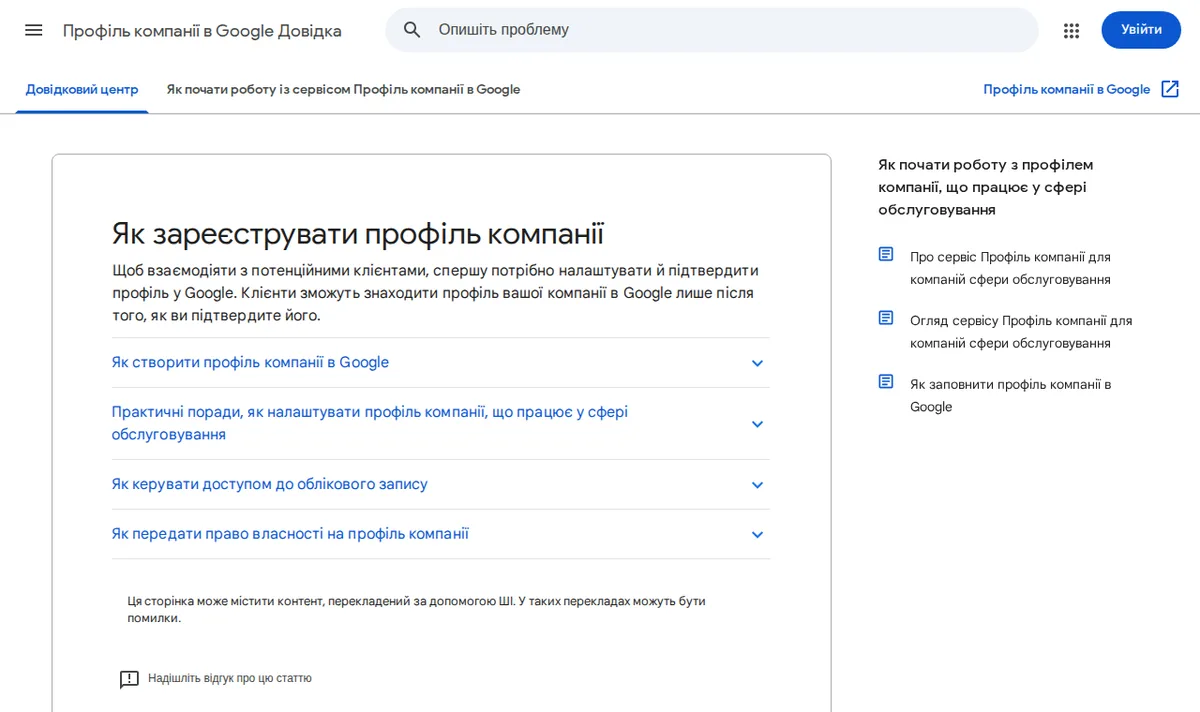
Task: Click the Опишіть проблему search field
Action: (712, 30)
